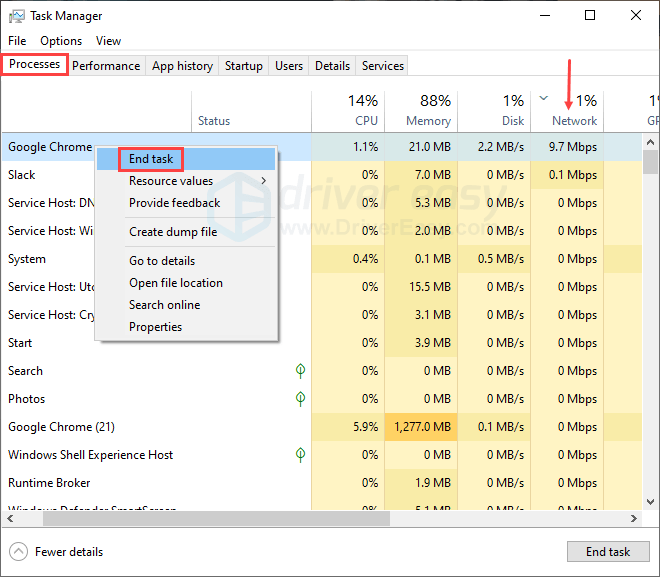Screen dimensions: 660x577
Task: Select Provide feedback in context menu
Action: click(x=186, y=203)
